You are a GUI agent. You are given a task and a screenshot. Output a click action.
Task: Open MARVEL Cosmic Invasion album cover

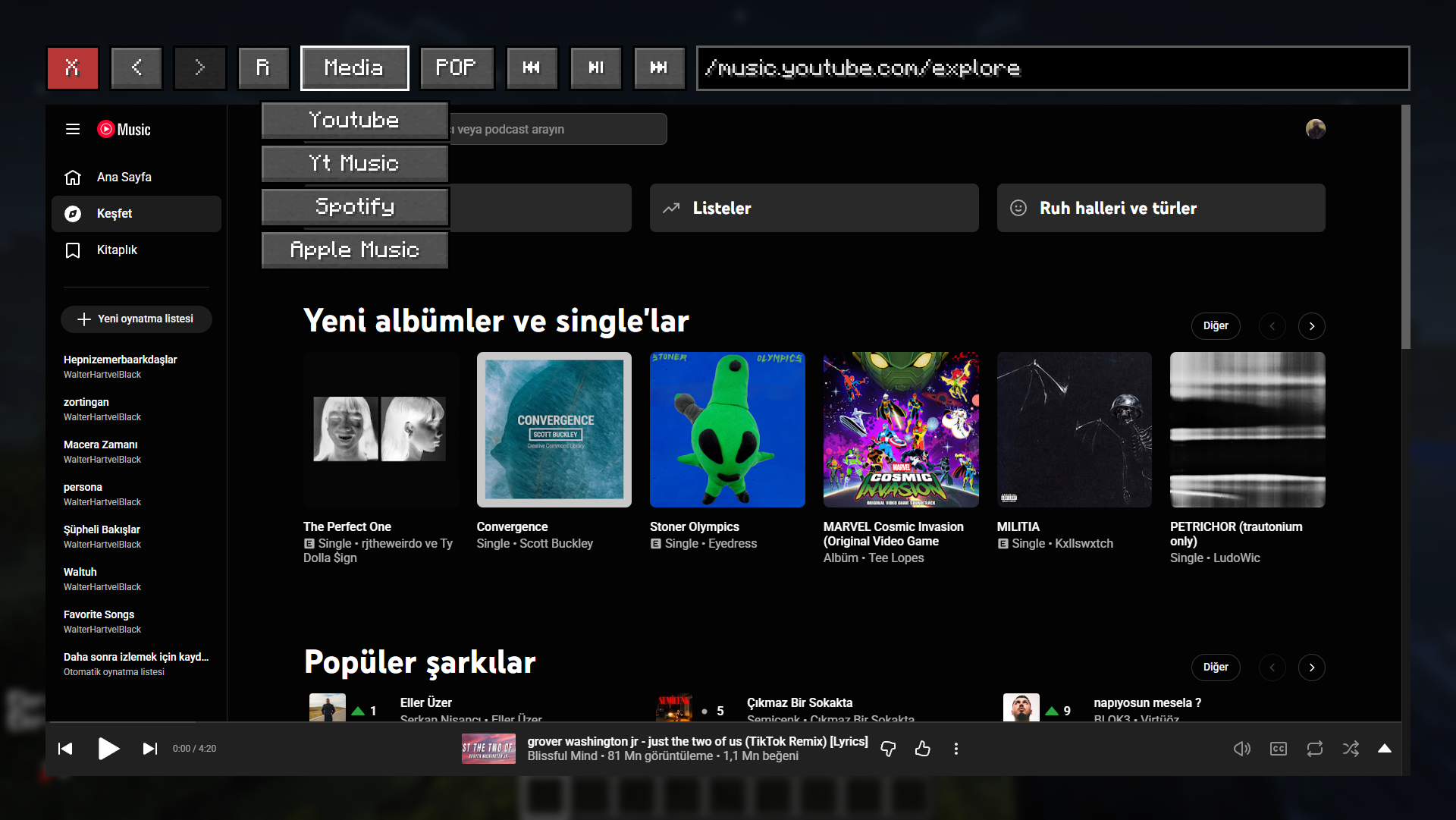coord(901,429)
